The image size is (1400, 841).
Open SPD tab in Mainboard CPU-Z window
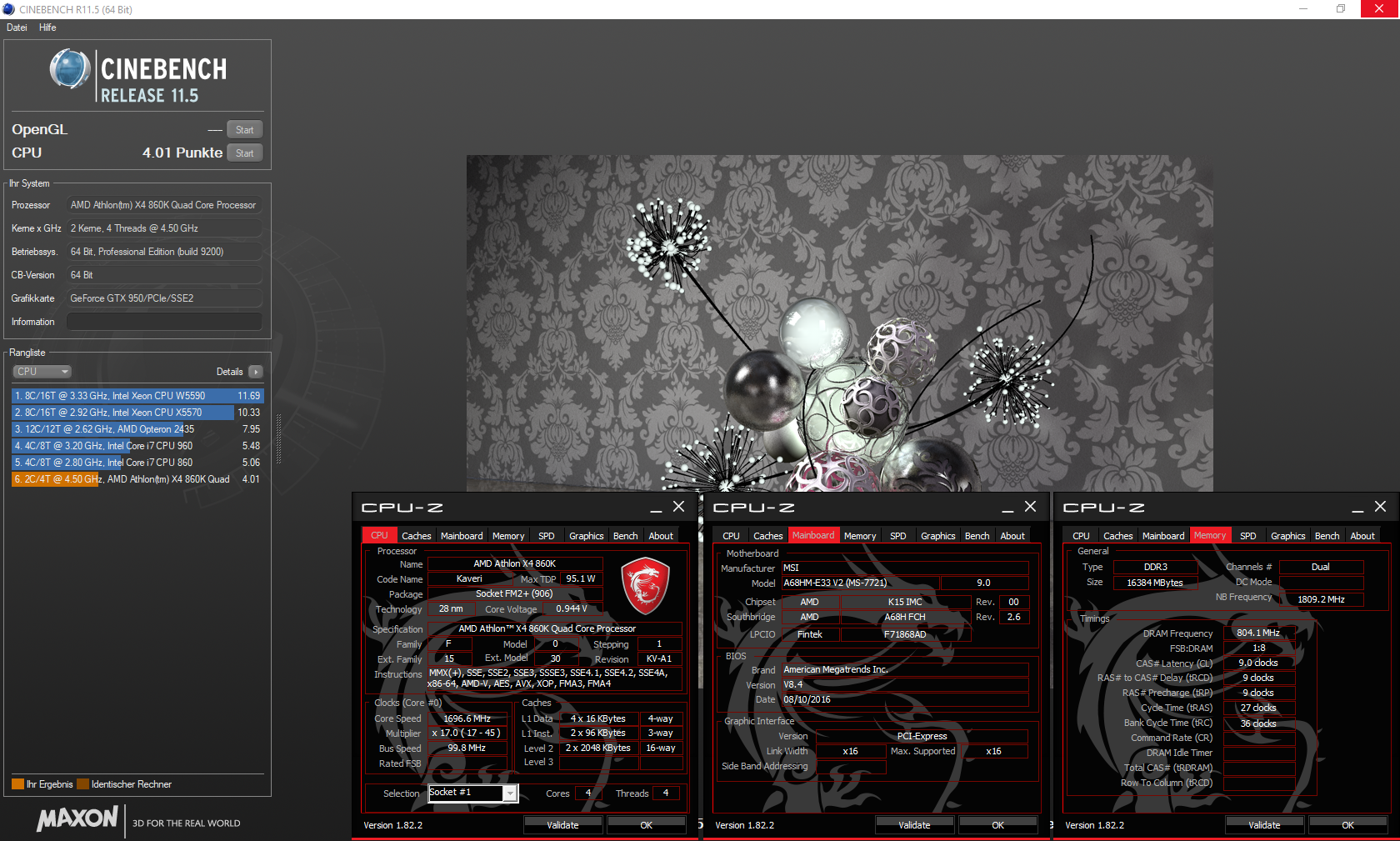tap(898, 536)
